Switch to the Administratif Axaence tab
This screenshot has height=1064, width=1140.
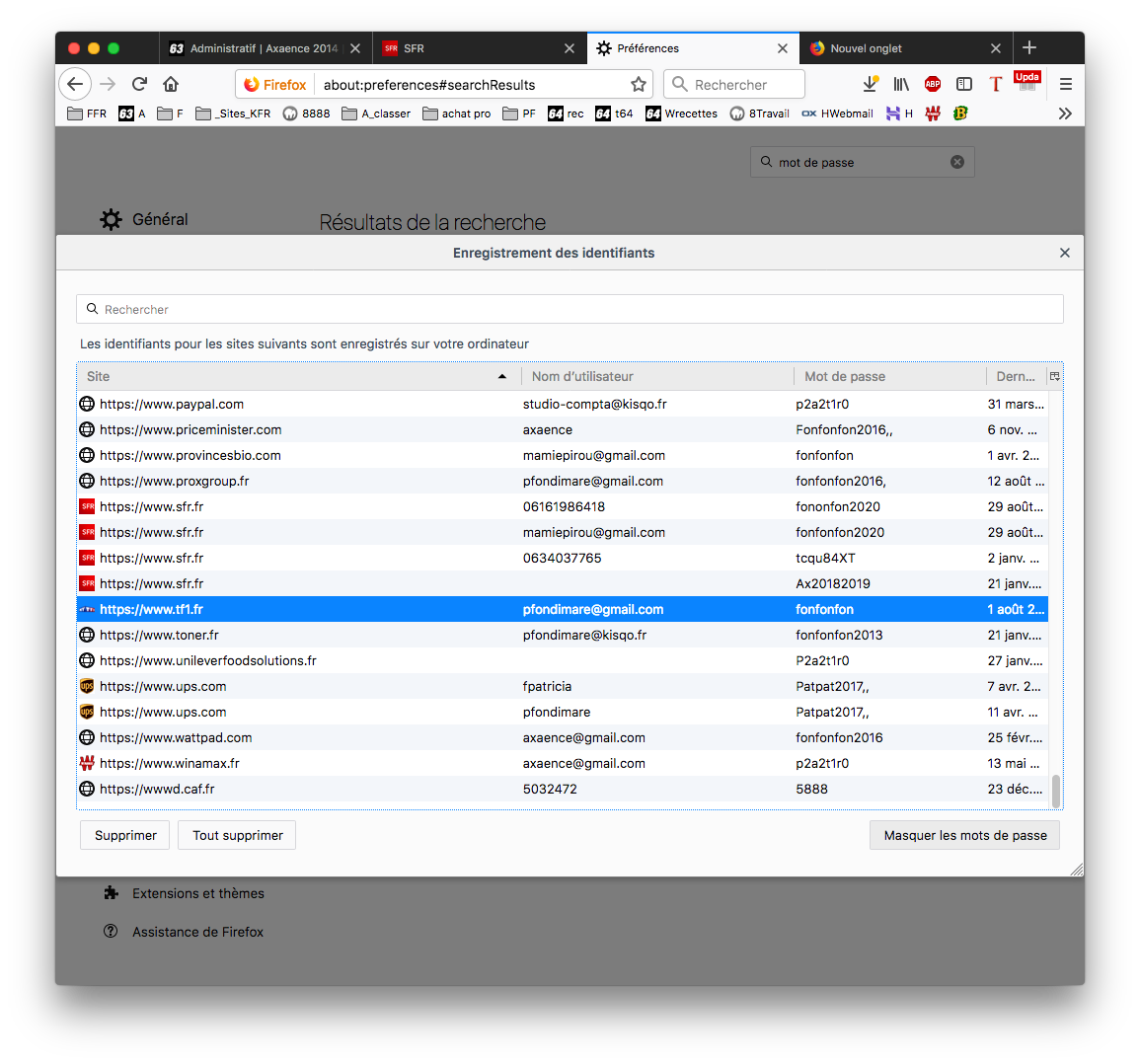[x=266, y=48]
